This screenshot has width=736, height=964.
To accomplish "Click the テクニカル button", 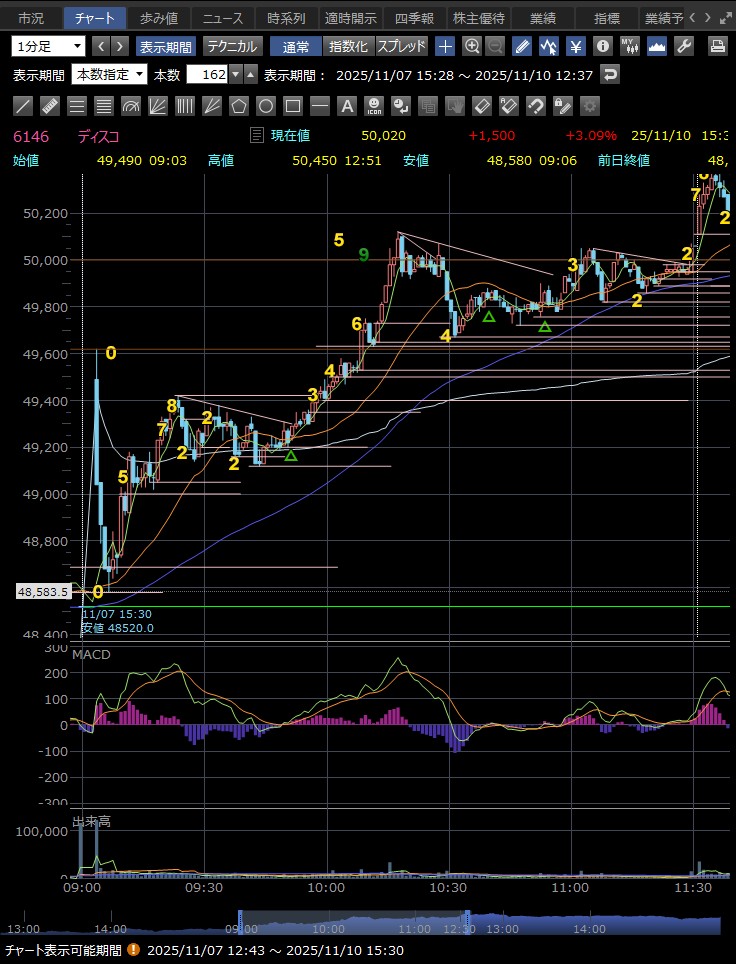I will coord(232,46).
